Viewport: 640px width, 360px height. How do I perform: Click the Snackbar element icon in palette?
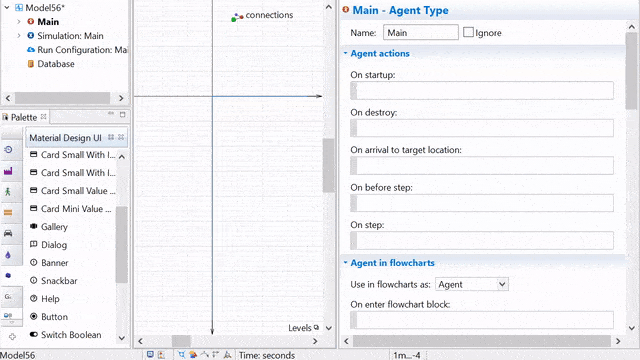tap(34, 280)
